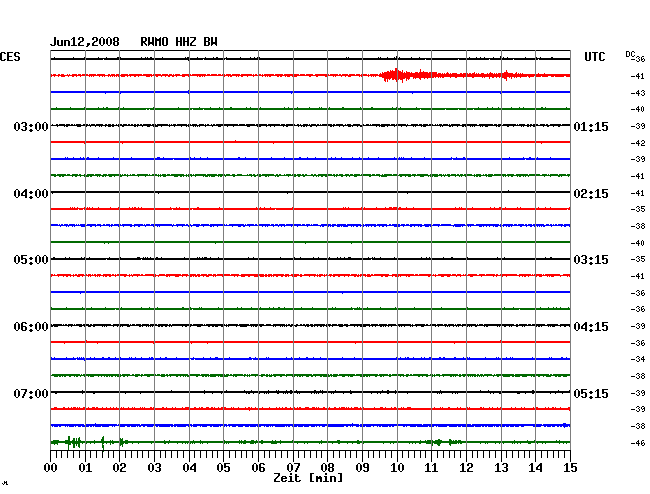This screenshot has width=650, height=494.
Task: Click x-axis minute tick label "06"
Action: coord(258,467)
